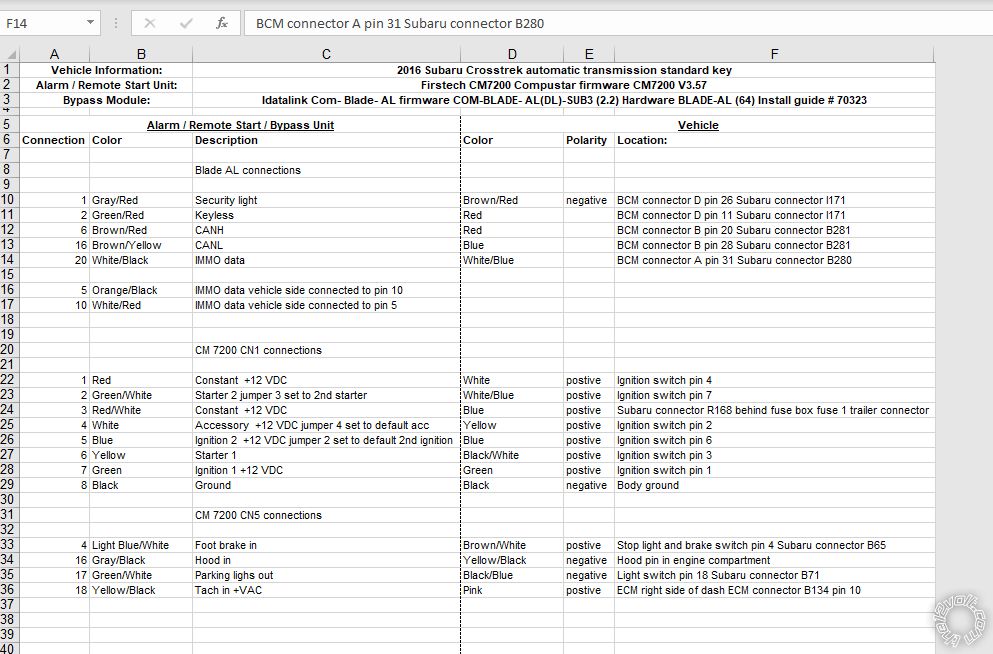Click the 'Blade AL connections' cell

pos(326,170)
